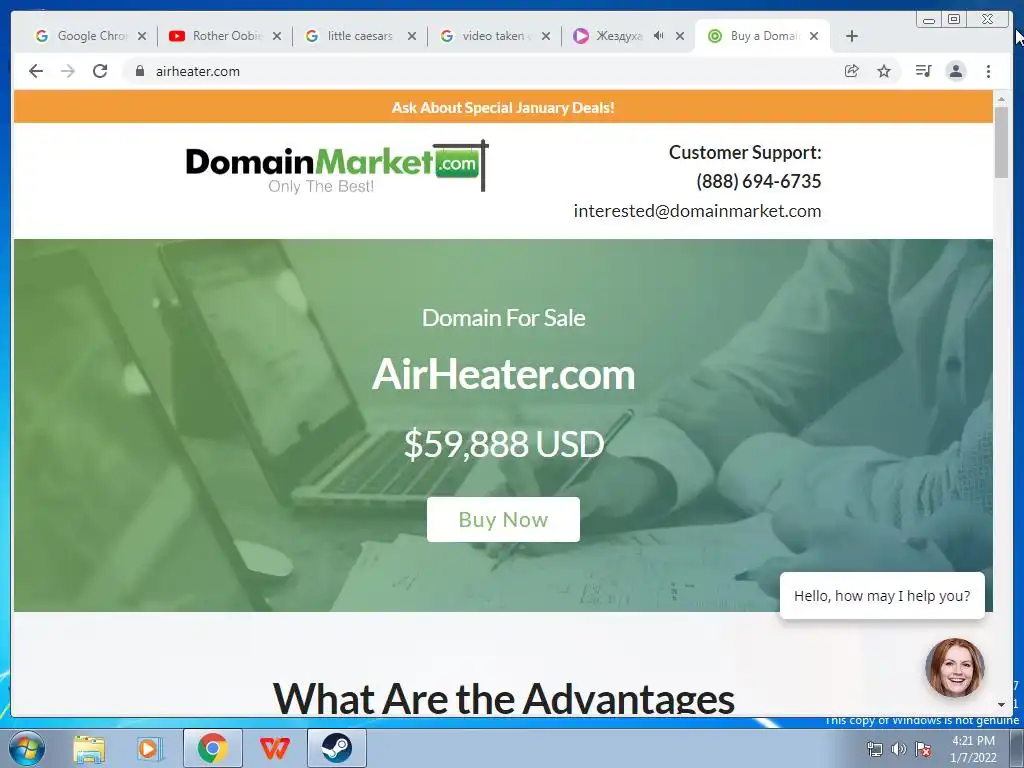Click the Domain For Sale text
This screenshot has height=768, width=1024.
(x=504, y=318)
